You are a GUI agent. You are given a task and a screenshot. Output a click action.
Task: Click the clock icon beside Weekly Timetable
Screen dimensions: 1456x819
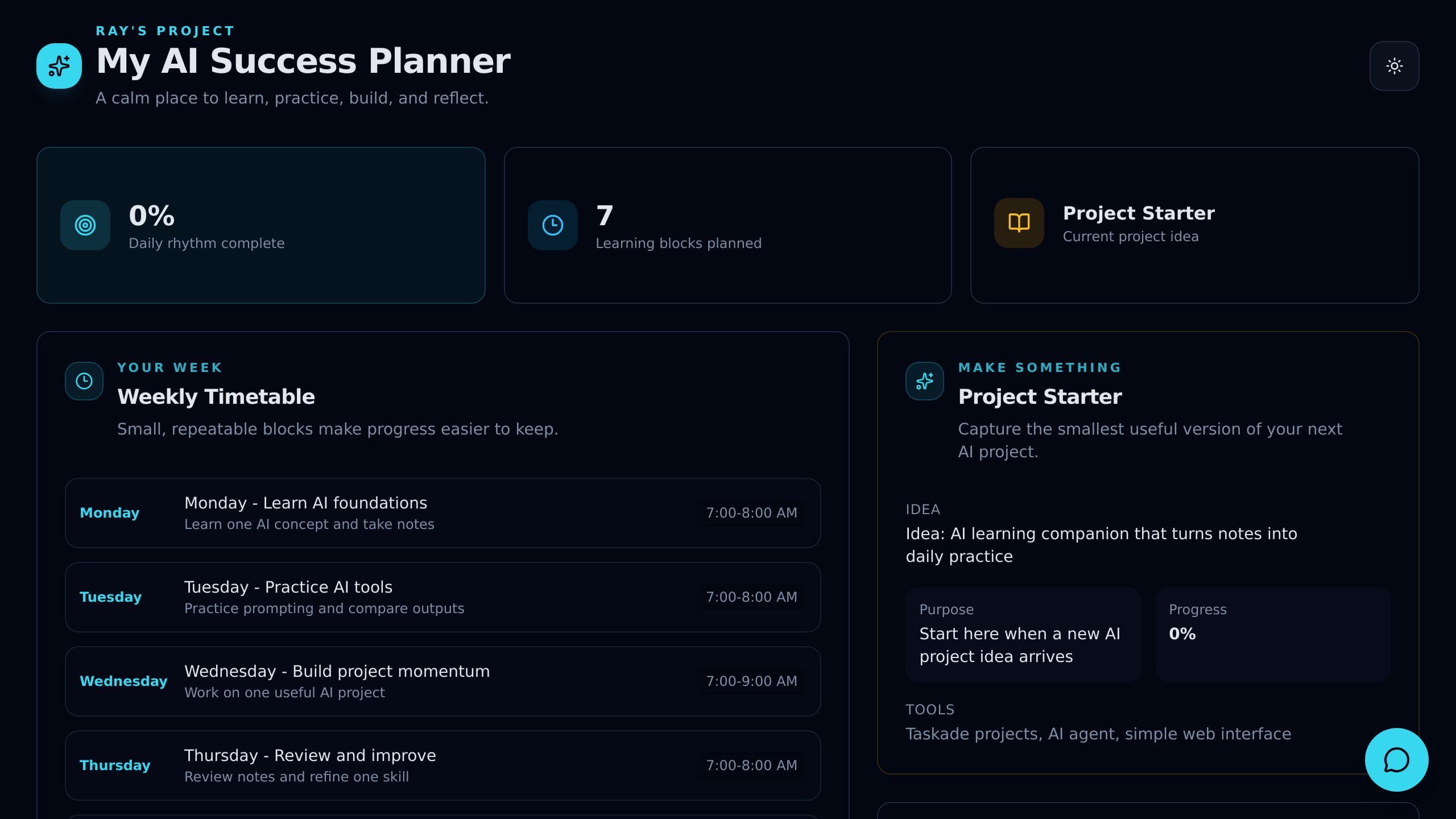pos(84,381)
